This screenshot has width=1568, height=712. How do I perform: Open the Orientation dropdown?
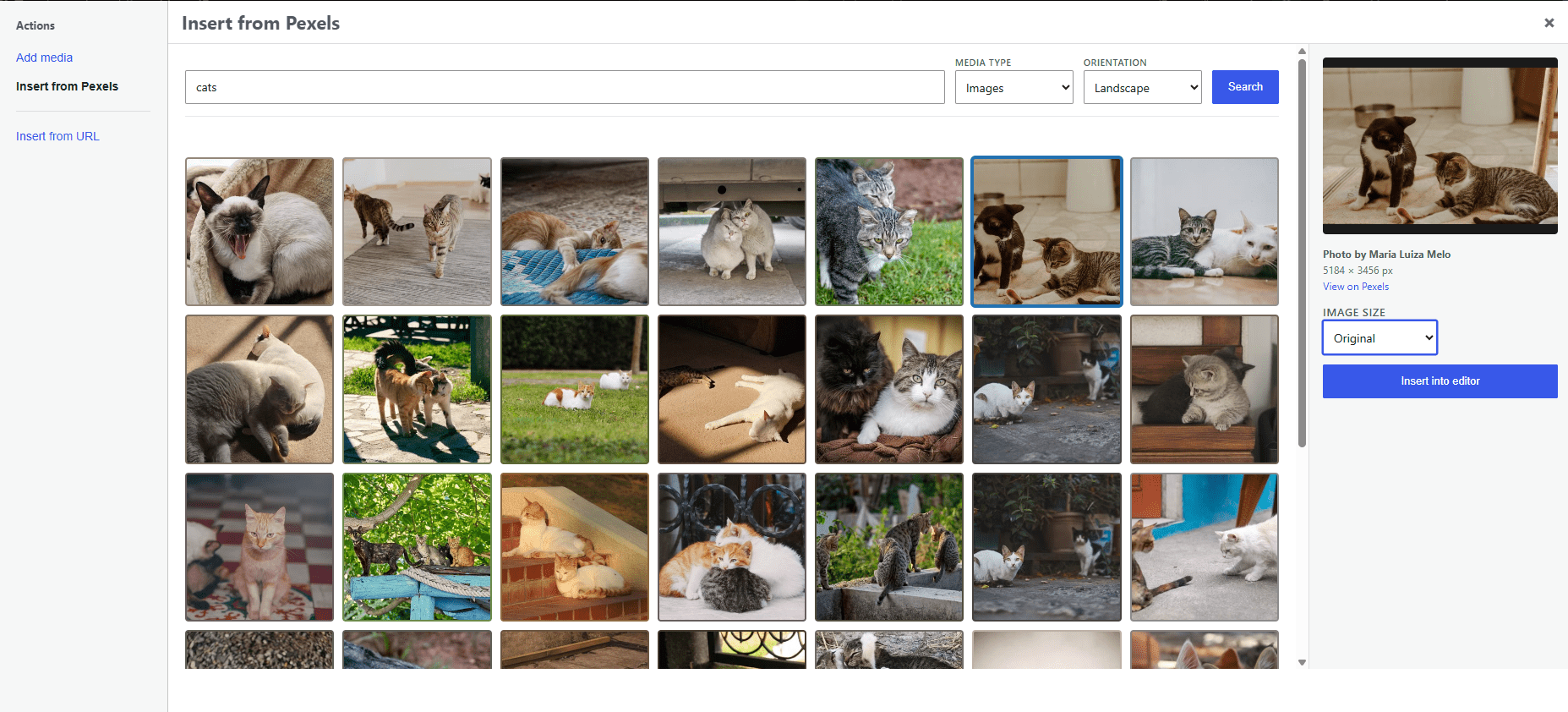(1142, 87)
